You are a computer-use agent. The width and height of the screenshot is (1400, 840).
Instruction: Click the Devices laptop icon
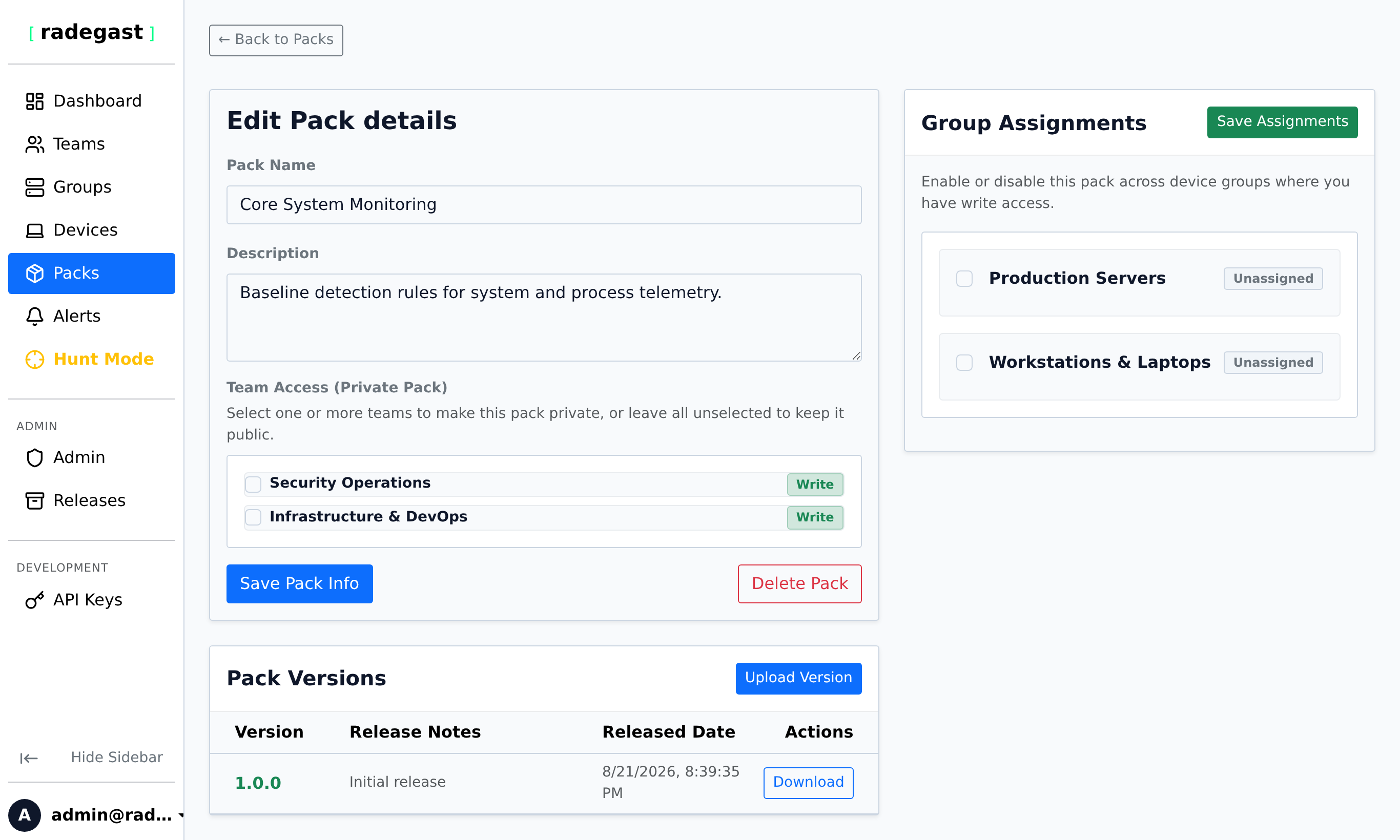coord(34,230)
